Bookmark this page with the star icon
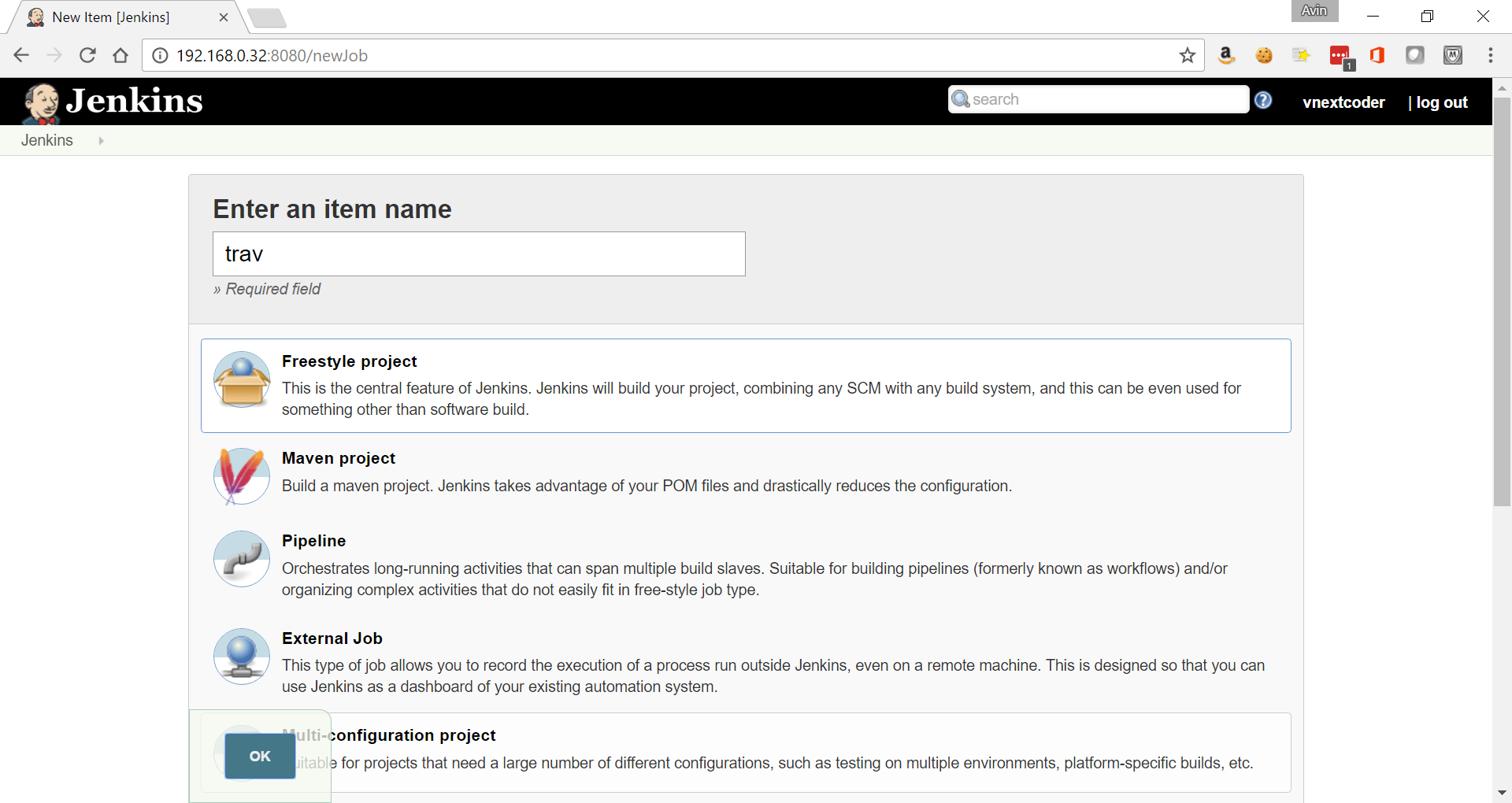1512x803 pixels. (x=1187, y=55)
